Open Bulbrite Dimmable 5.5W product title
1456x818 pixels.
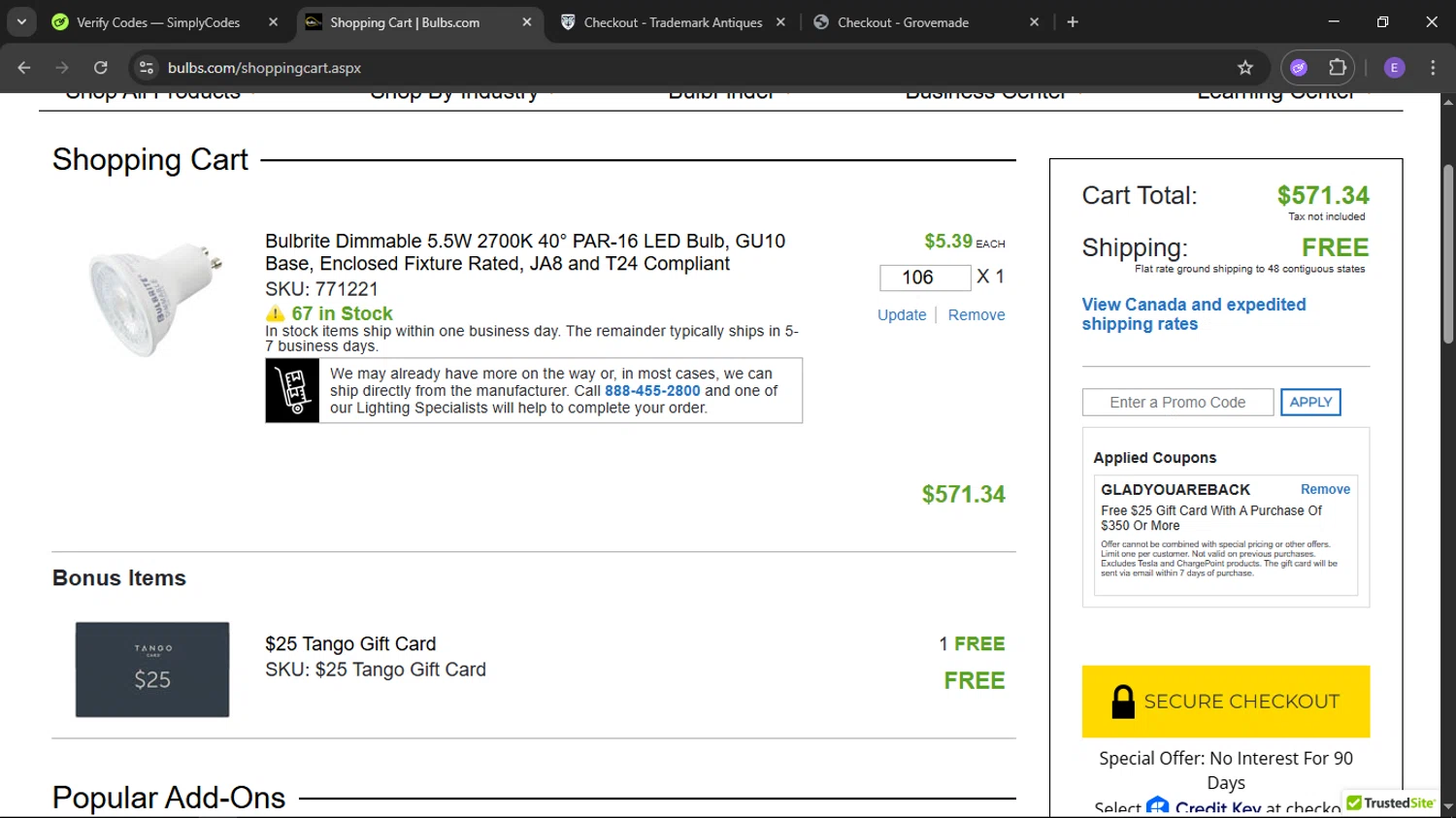coord(525,252)
